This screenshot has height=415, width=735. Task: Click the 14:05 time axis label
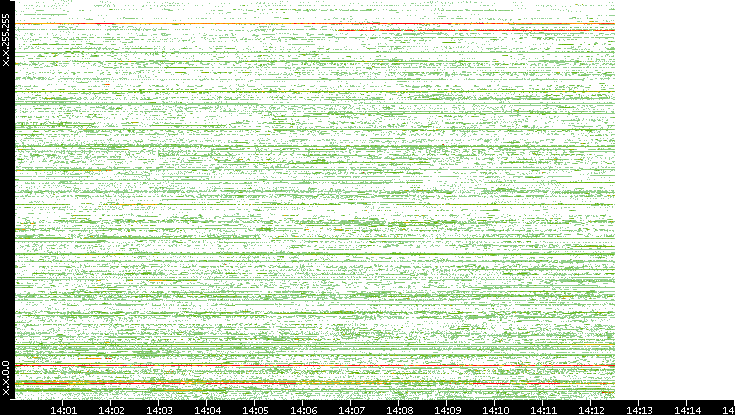click(255, 410)
